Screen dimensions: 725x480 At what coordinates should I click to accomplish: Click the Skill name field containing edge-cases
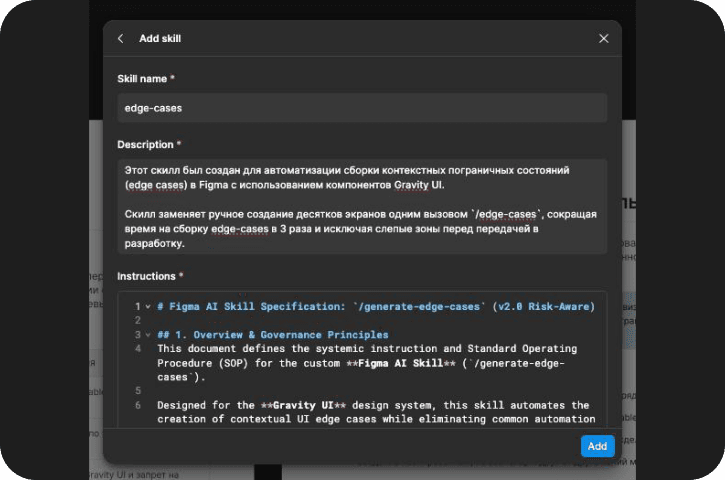[362, 108]
